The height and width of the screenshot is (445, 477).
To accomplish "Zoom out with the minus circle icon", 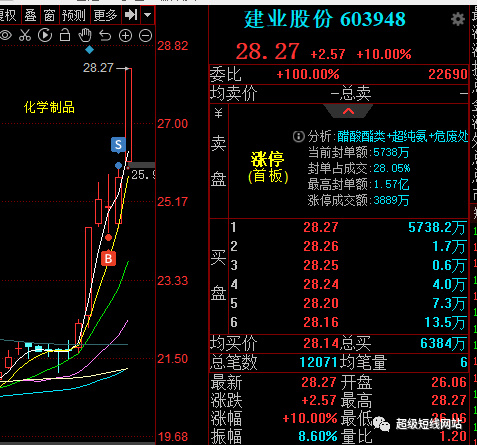I will (x=145, y=36).
